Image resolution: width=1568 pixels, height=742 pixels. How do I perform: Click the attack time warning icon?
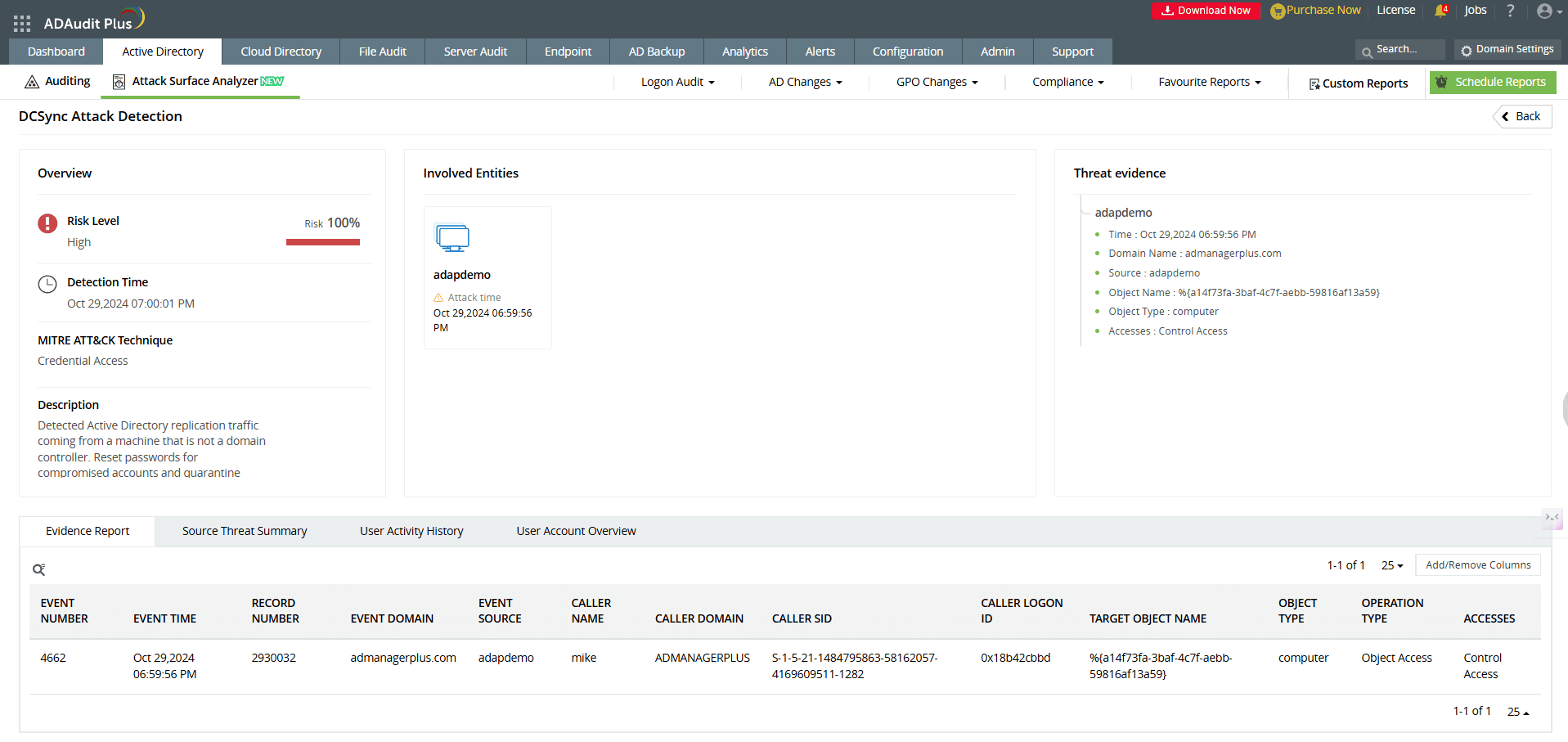[438, 298]
